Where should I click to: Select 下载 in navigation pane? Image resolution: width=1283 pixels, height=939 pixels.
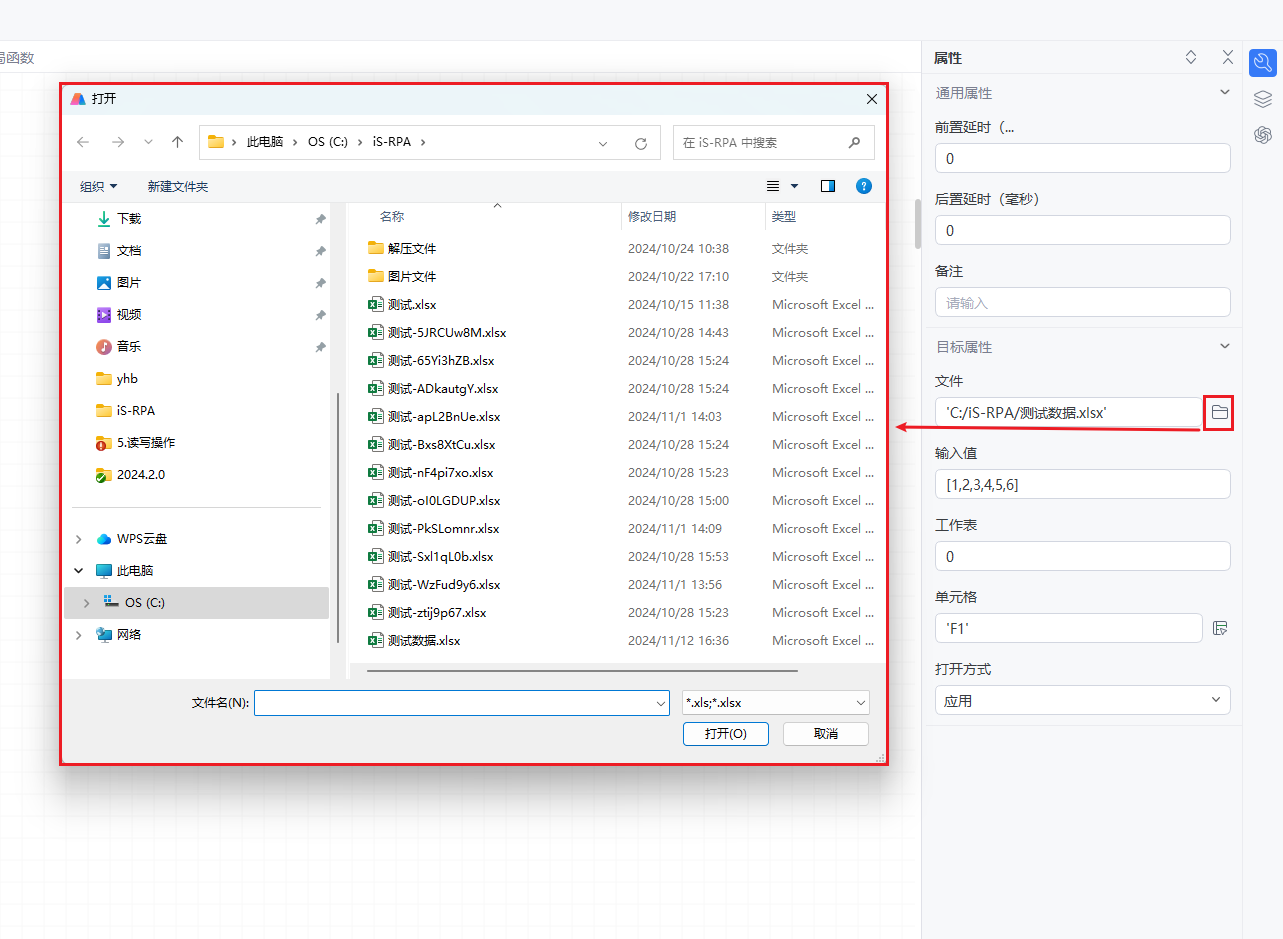click(x=129, y=218)
